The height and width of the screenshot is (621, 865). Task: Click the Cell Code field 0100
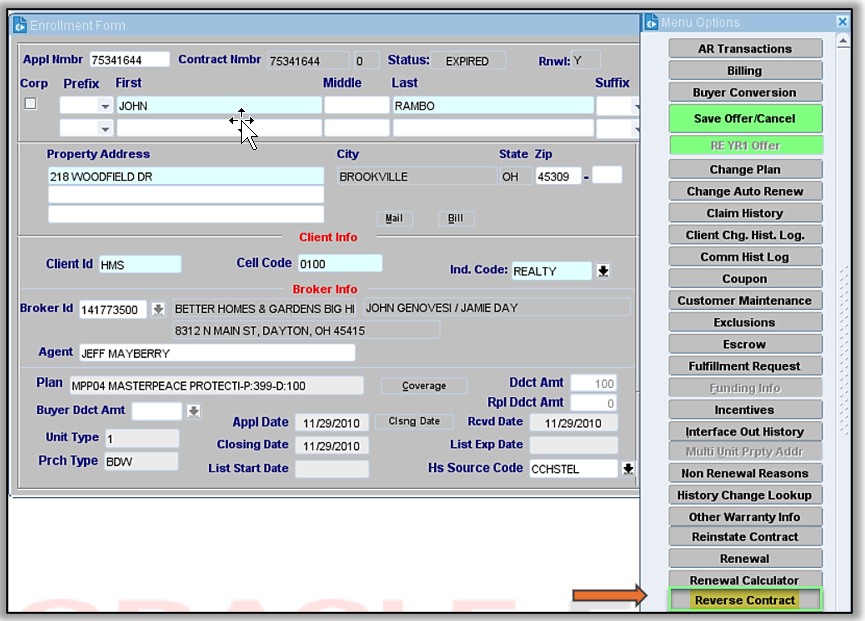point(340,264)
